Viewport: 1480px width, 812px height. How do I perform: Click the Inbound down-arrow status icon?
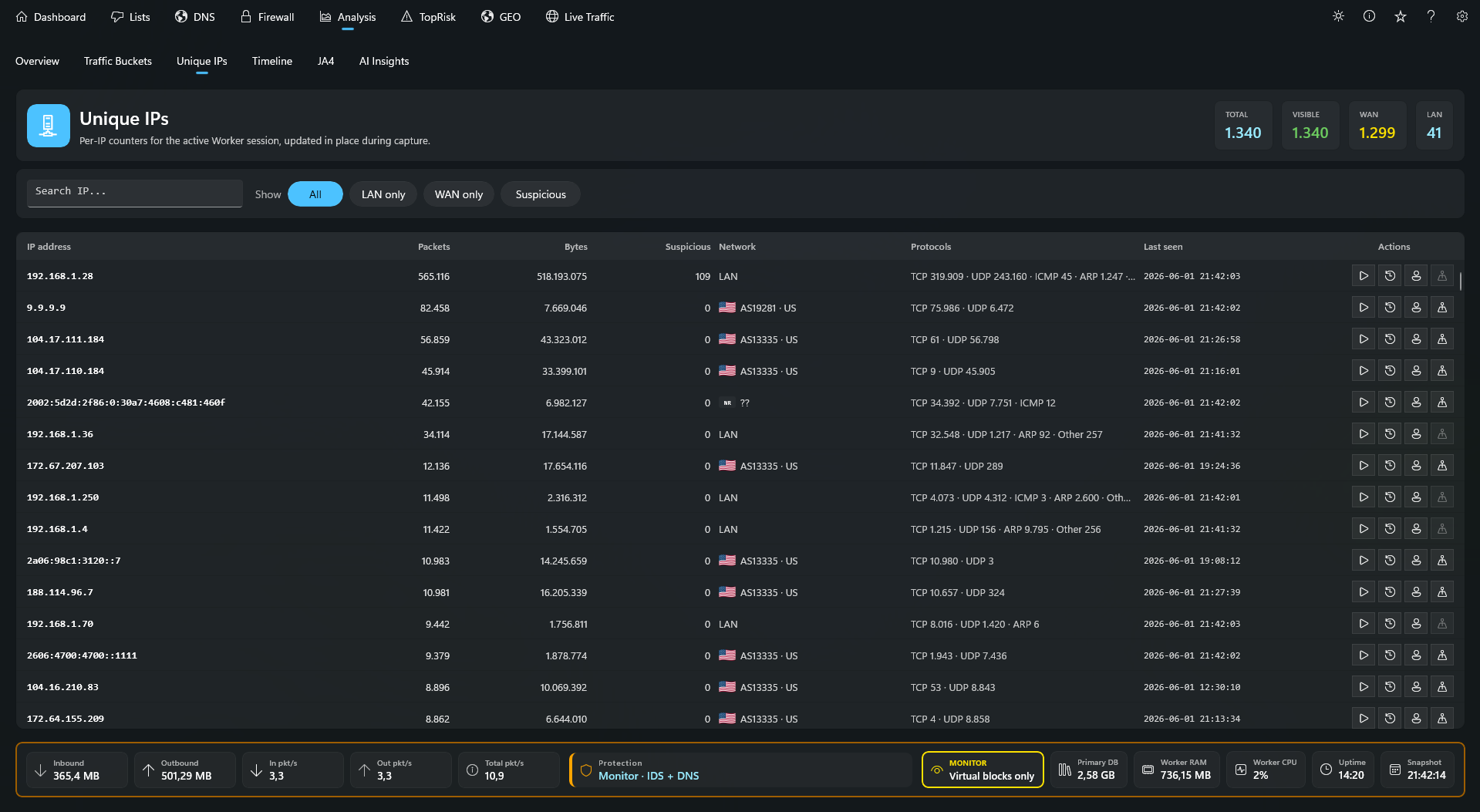40,770
